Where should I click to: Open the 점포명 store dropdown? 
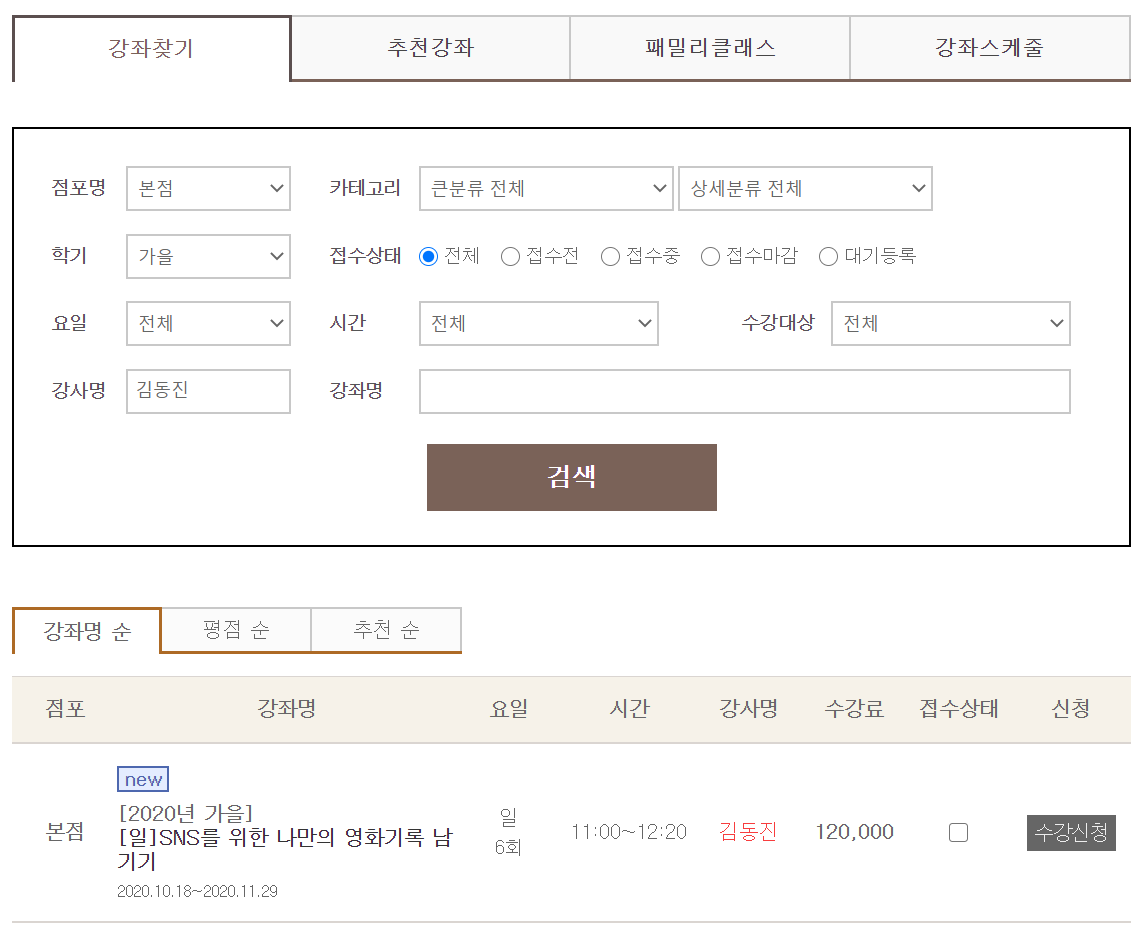[207, 188]
